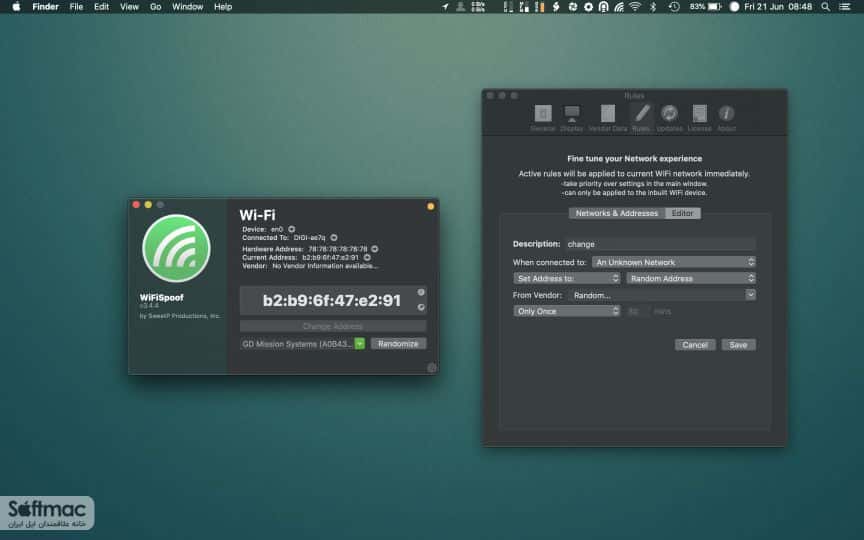This screenshot has height=540, width=864.
Task: Click 'No Vendor Information available' text
Action: pyautogui.click(x=325, y=266)
